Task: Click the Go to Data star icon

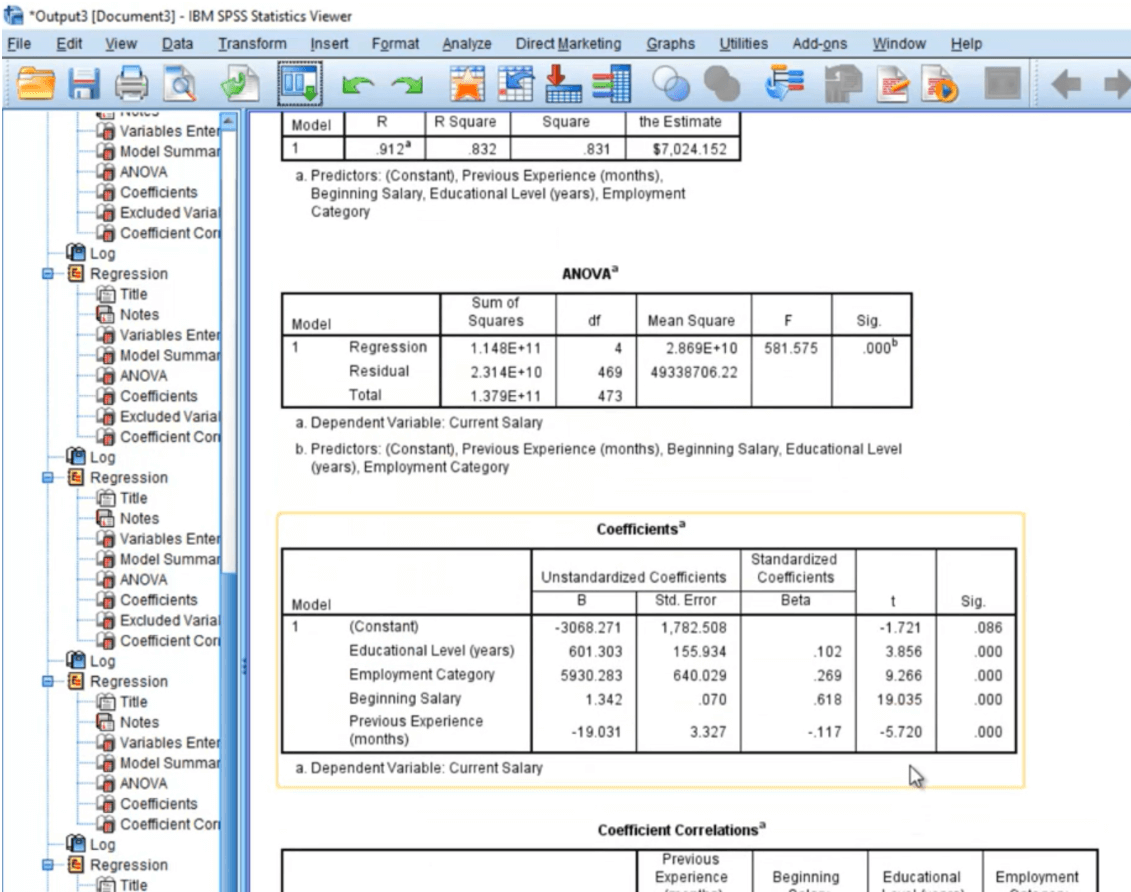Action: 467,84
